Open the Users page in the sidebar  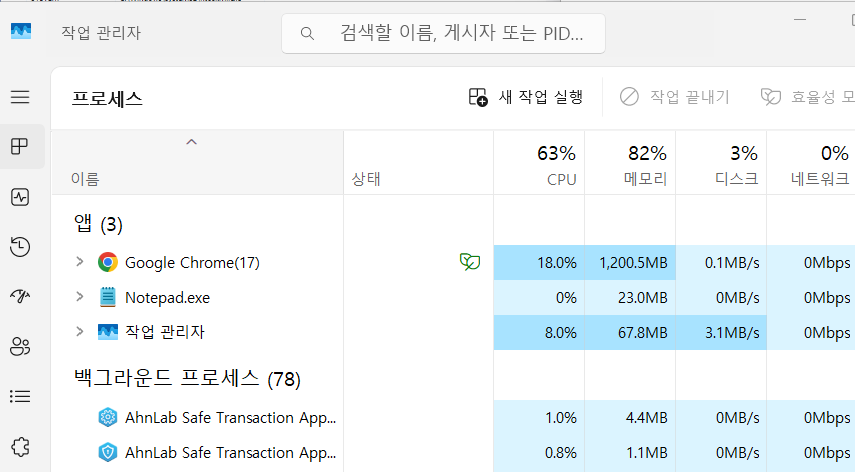[20, 346]
